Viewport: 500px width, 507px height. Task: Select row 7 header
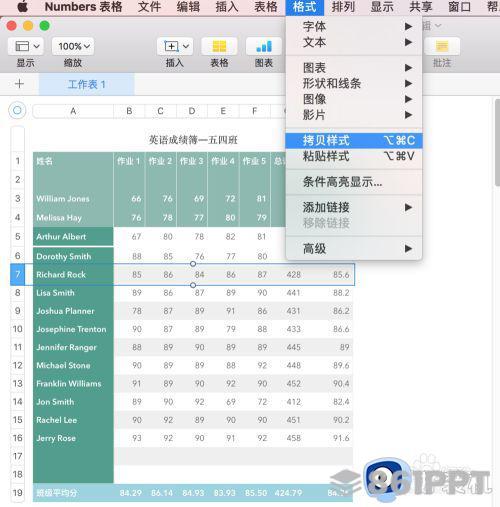click(18, 274)
